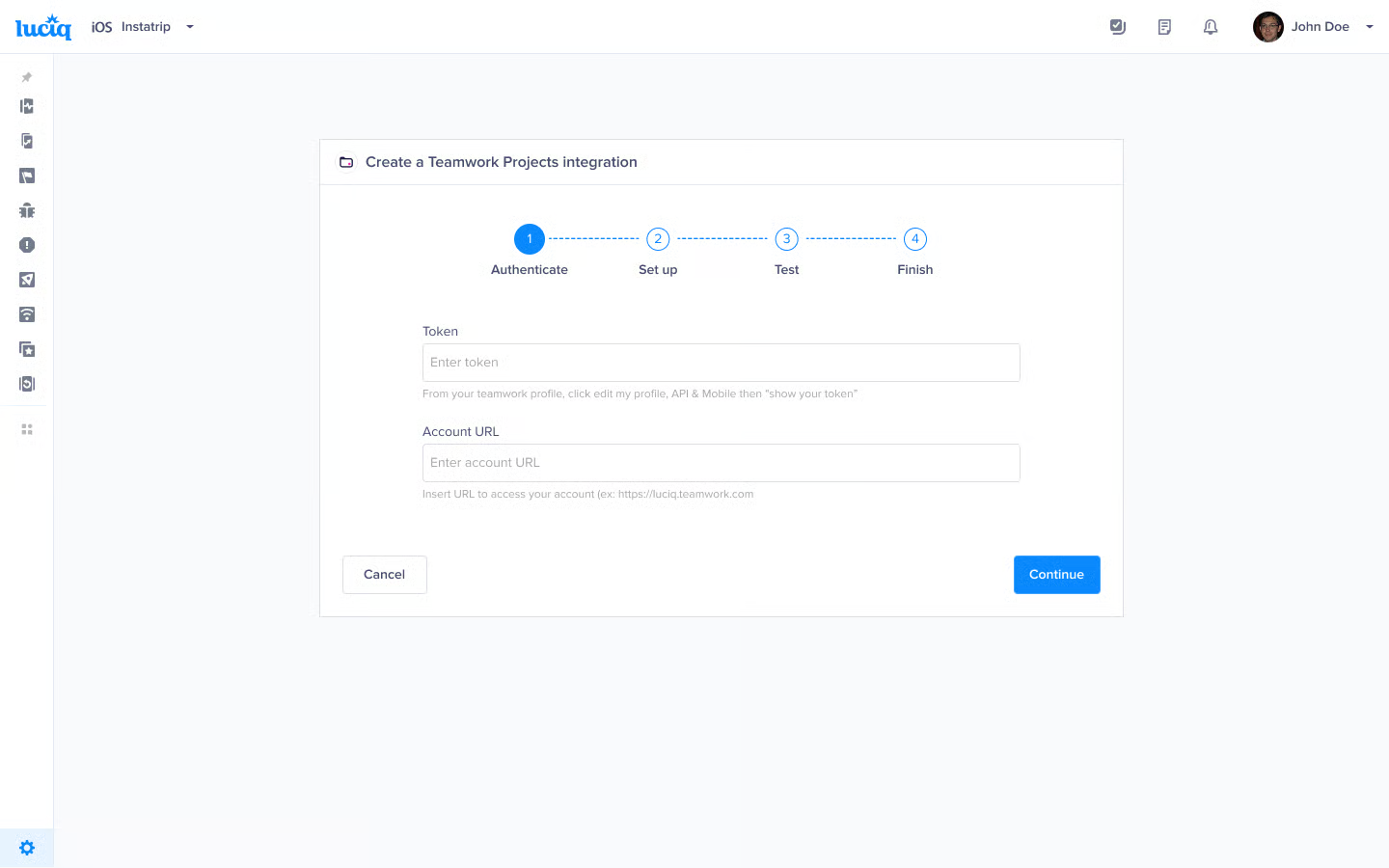The height and width of the screenshot is (868, 1389).
Task: Open the flag icon in the sidebar
Action: point(27,176)
